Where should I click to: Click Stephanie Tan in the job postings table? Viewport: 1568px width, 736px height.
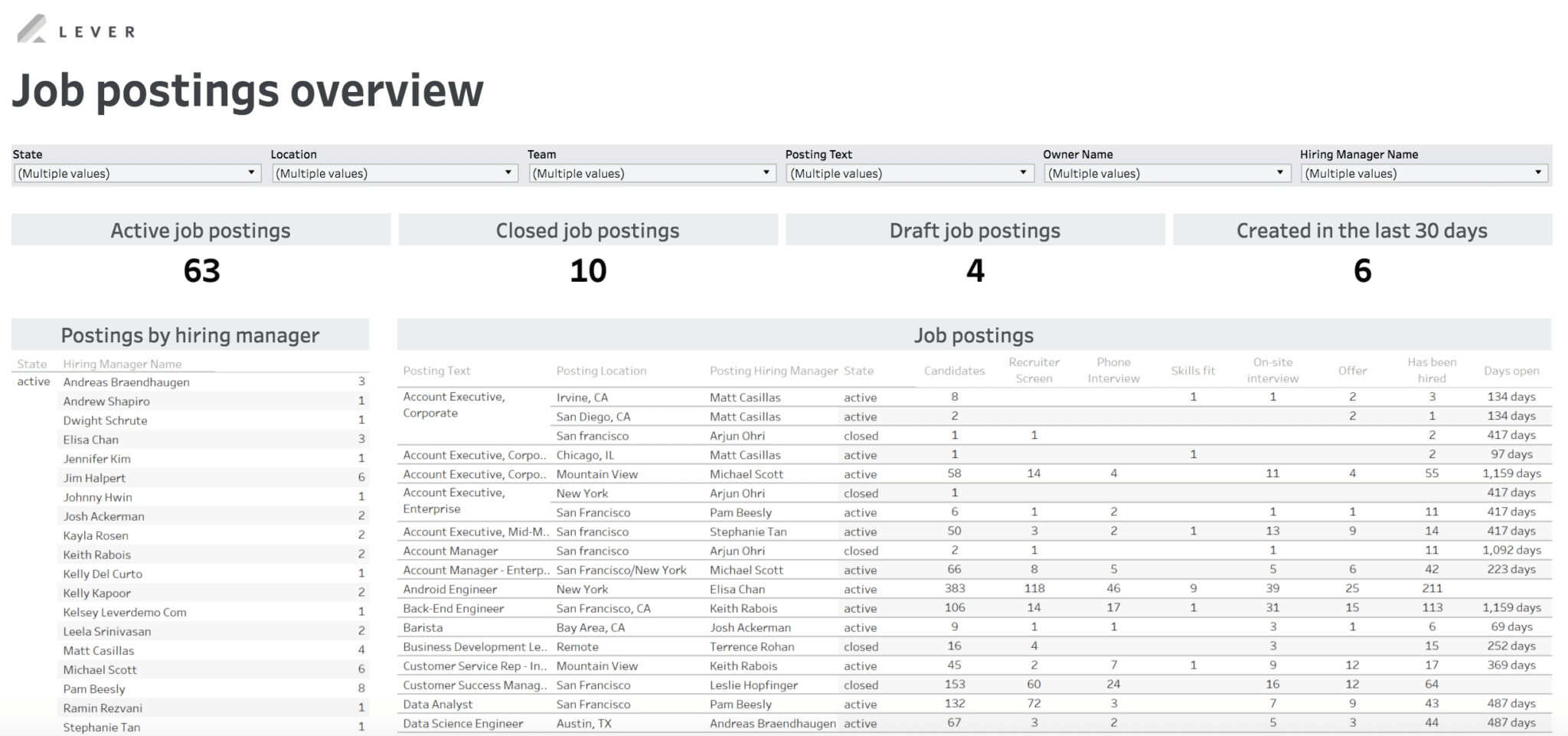point(748,532)
